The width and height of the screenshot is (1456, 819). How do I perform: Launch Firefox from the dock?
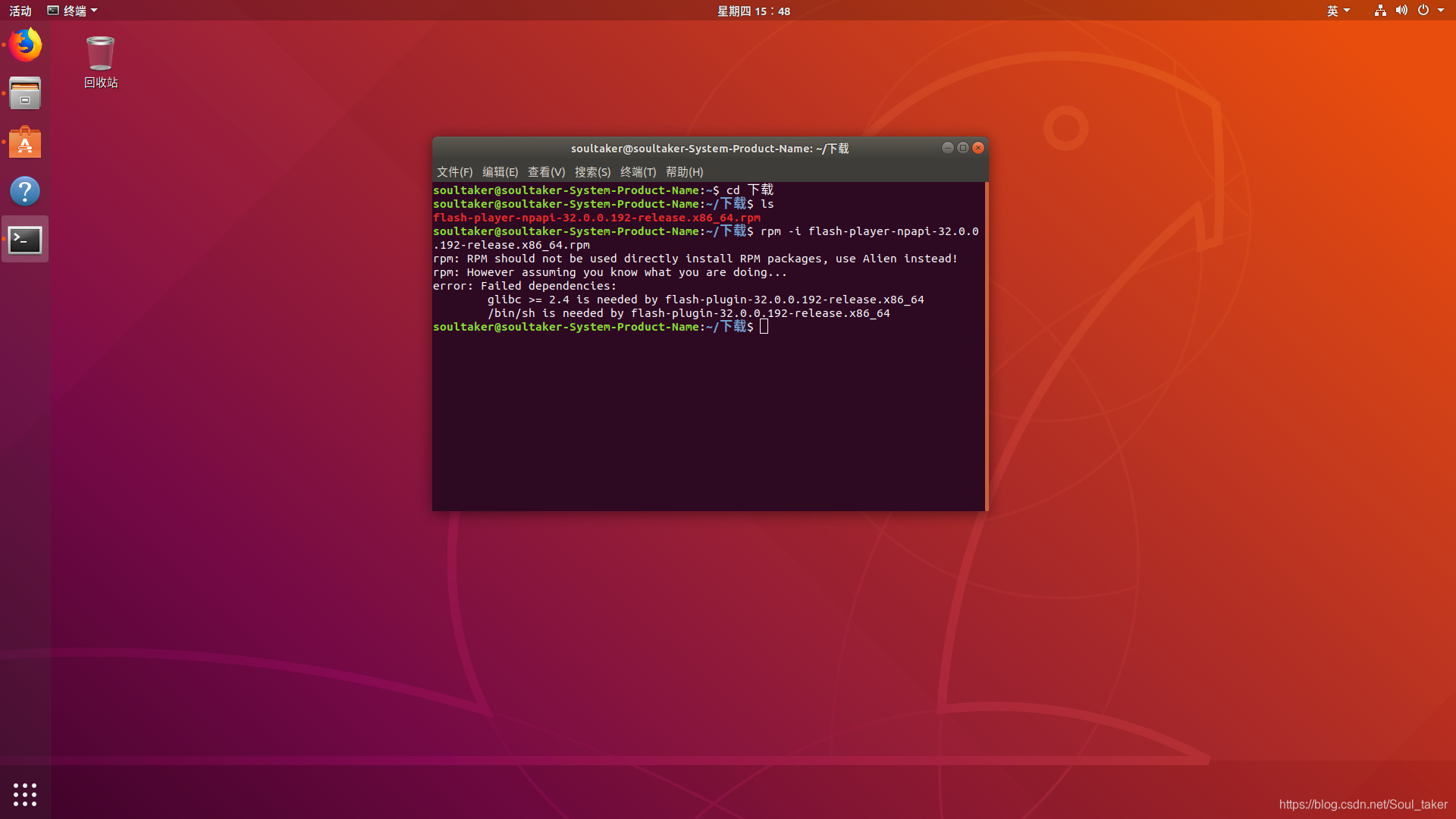pyautogui.click(x=25, y=45)
